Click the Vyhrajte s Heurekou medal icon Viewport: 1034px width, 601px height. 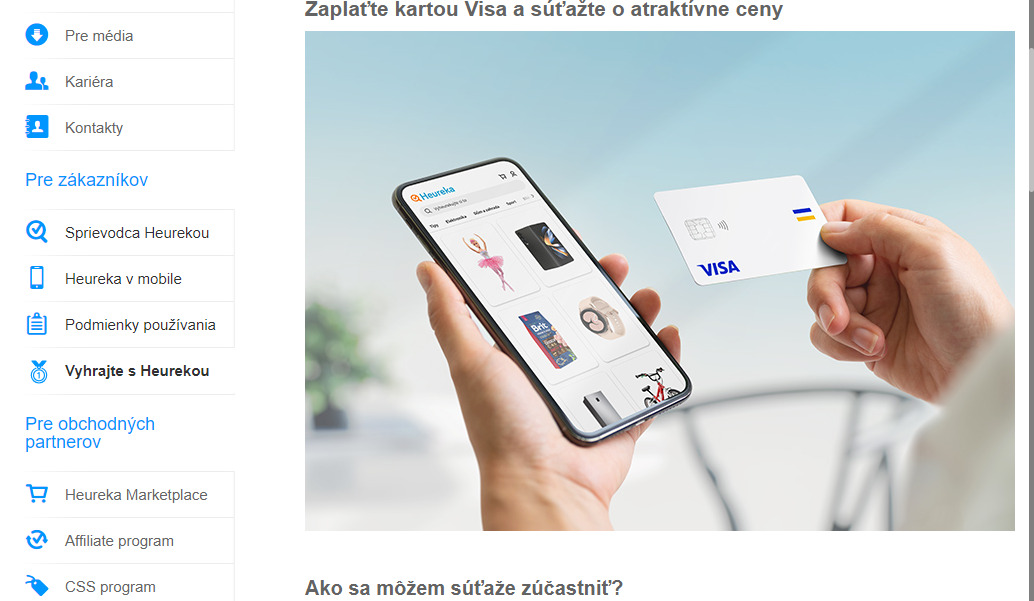click(x=39, y=371)
